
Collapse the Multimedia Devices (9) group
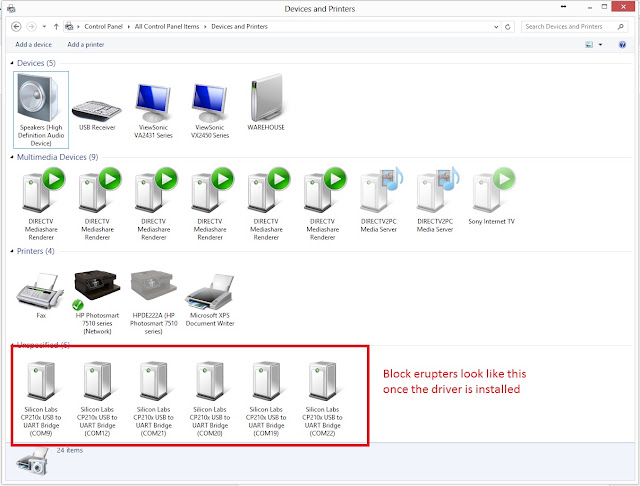[12, 157]
